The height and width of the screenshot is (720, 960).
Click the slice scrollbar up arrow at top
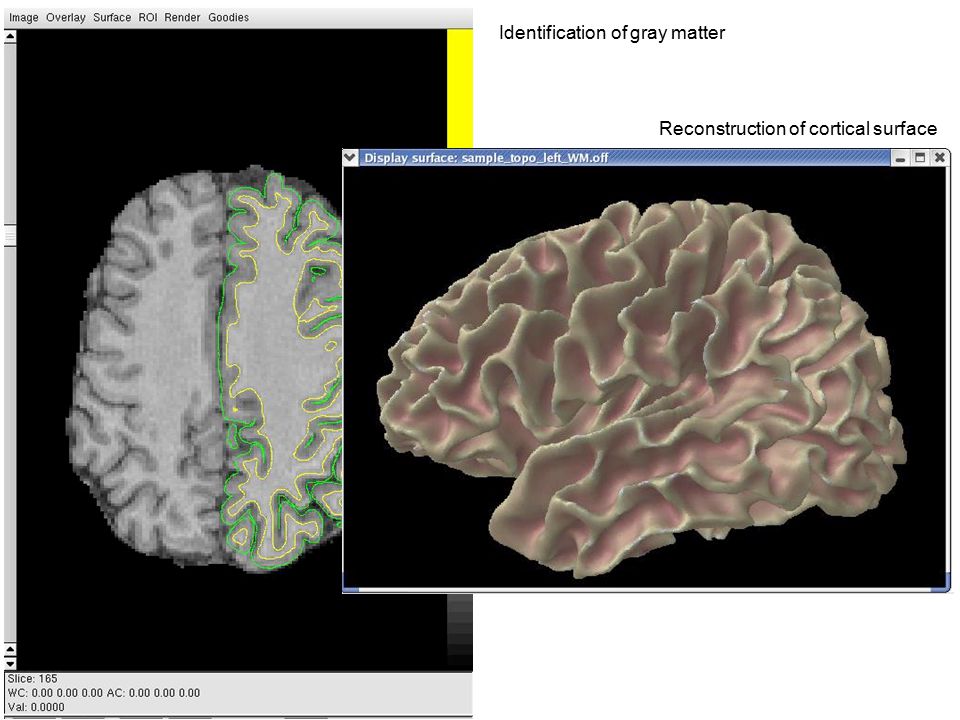coord(10,37)
